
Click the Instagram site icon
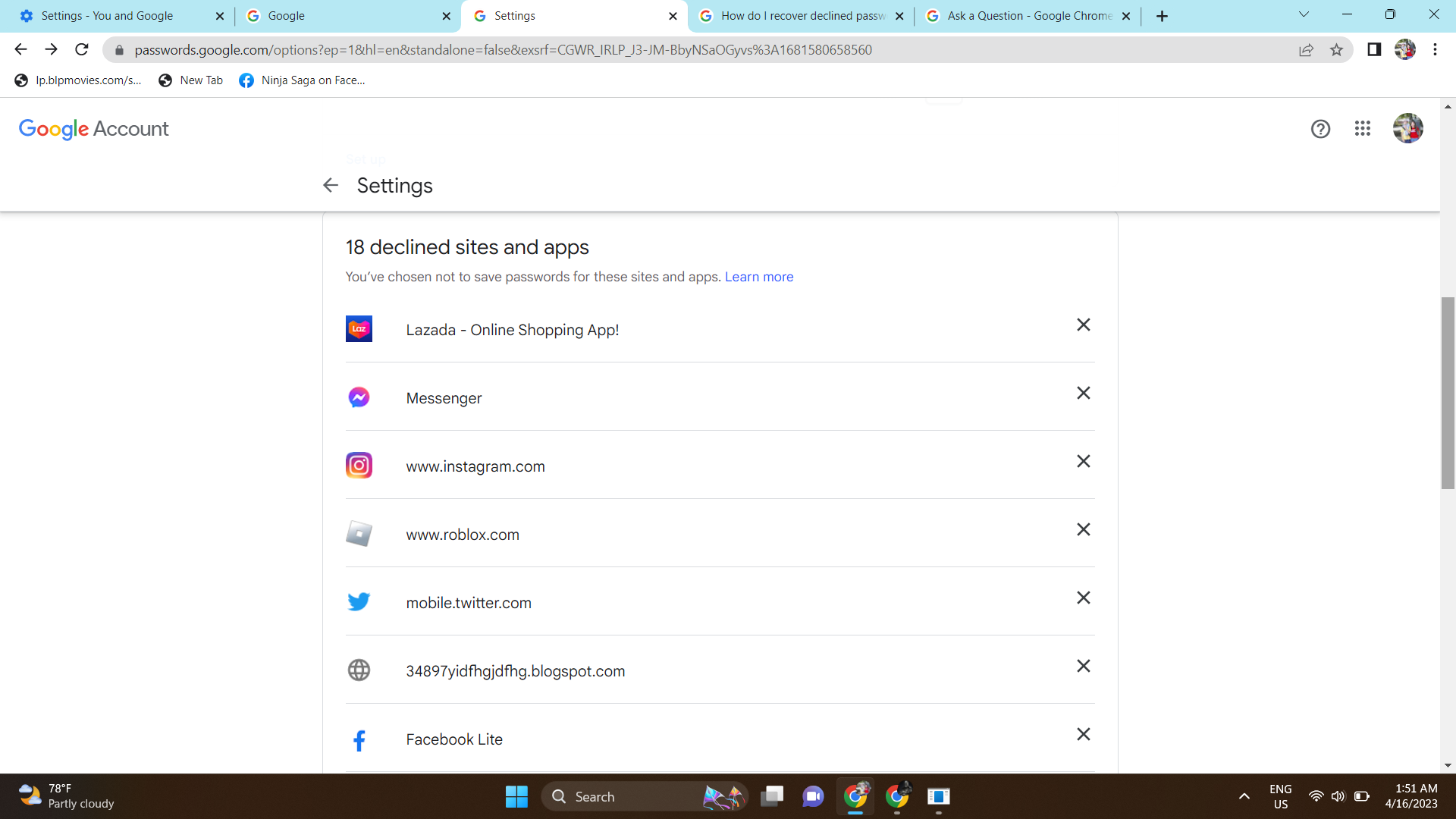[359, 466]
